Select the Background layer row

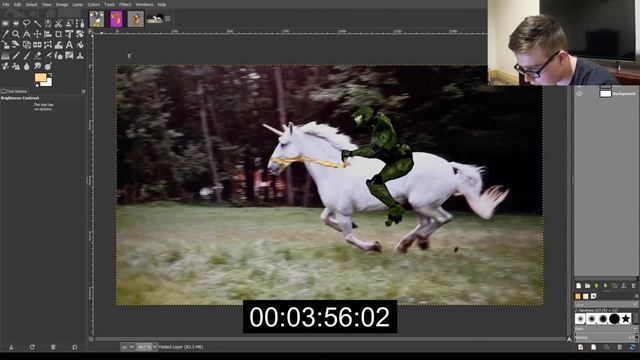pyautogui.click(x=606, y=93)
